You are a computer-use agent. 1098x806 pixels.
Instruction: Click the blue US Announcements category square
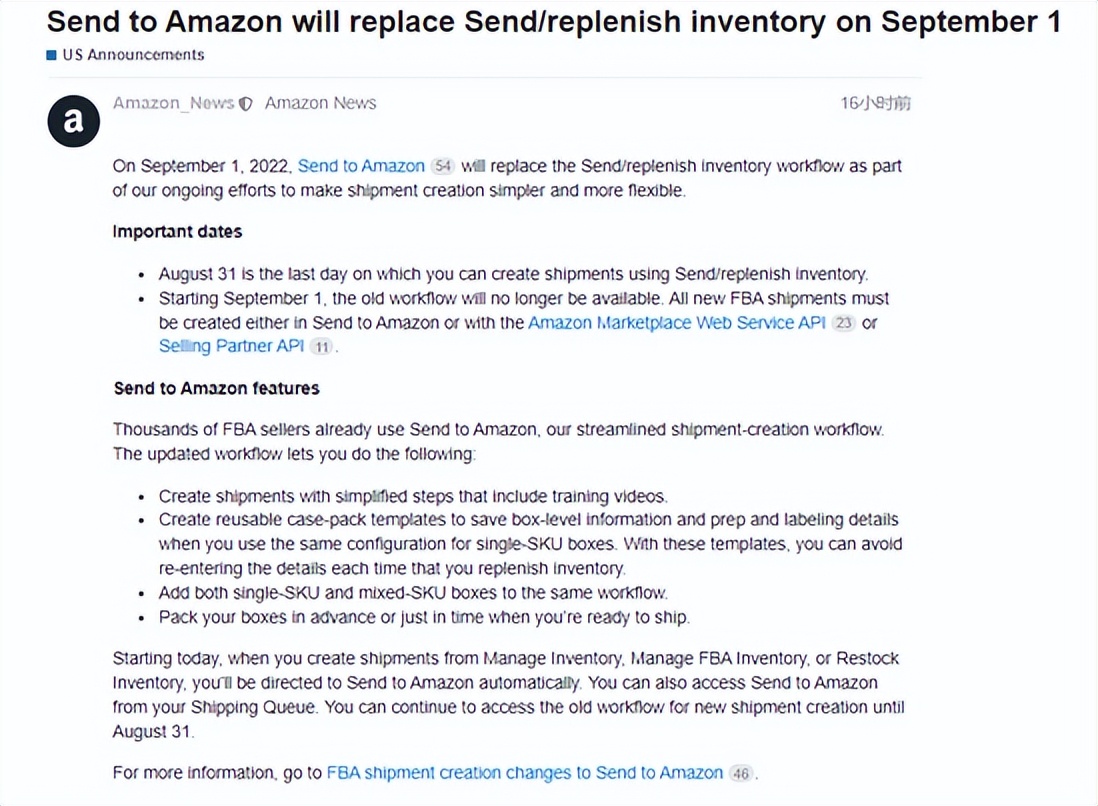pos(51,55)
